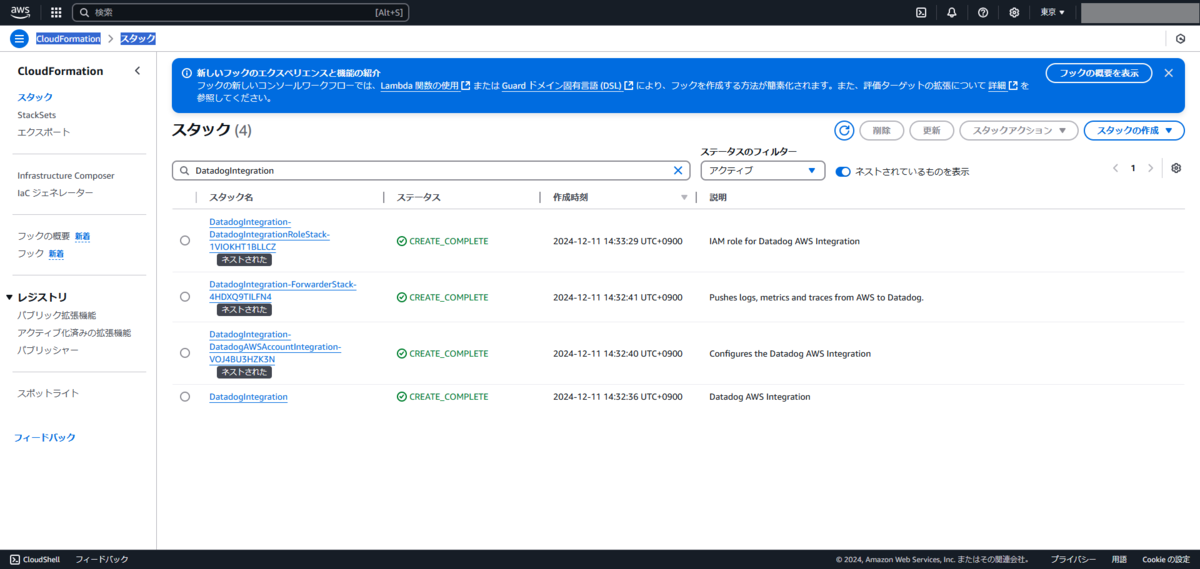
Task: Go to next page of stacks
Action: (x=1151, y=168)
